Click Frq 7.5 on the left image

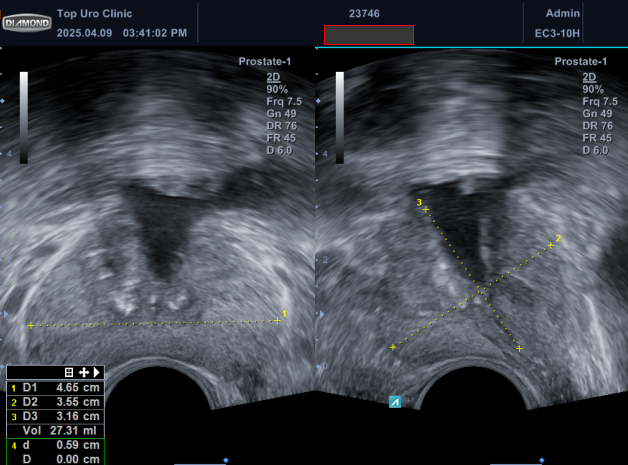pyautogui.click(x=284, y=102)
